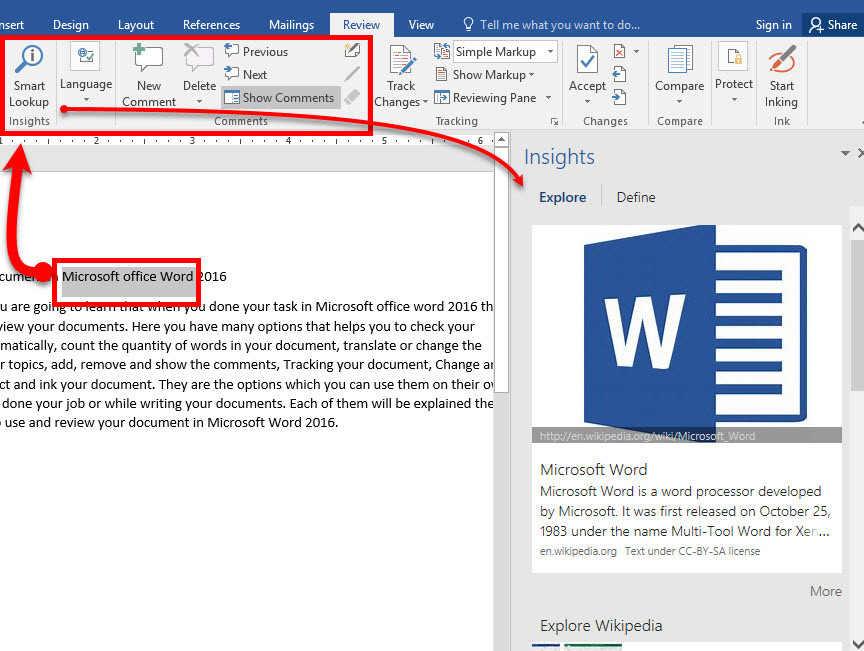The width and height of the screenshot is (864, 651).
Task: Go to the Previous Change
Action: (619, 74)
